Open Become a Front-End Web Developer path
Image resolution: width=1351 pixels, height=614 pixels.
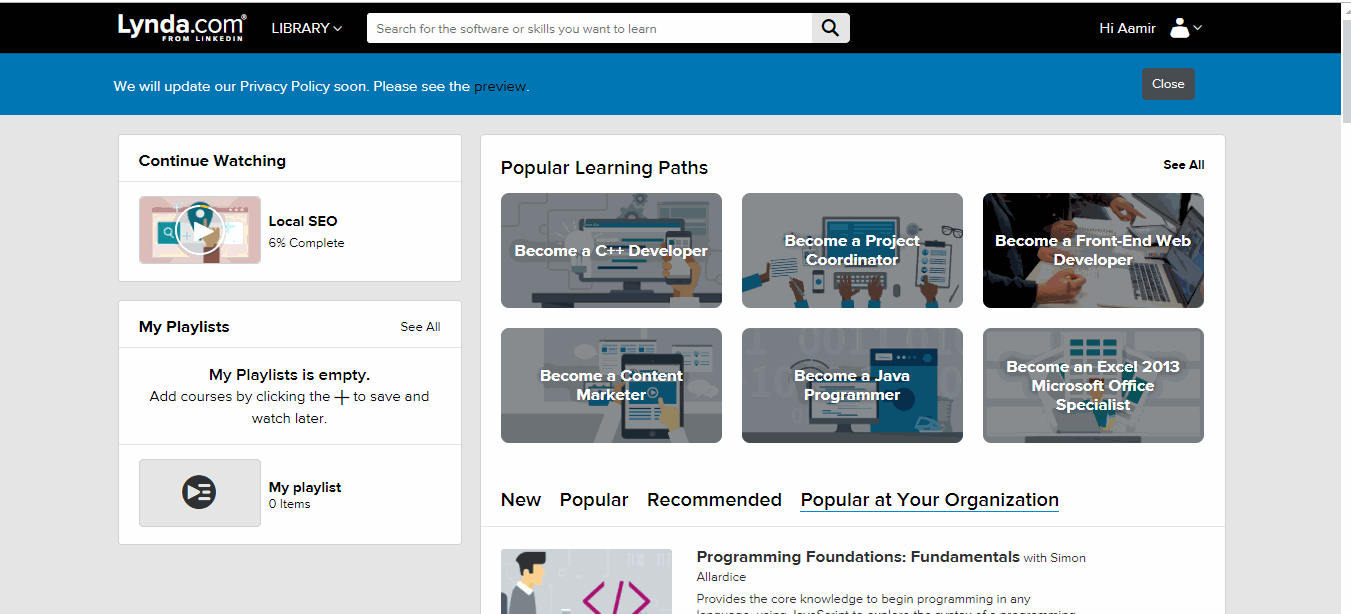click(x=1093, y=250)
